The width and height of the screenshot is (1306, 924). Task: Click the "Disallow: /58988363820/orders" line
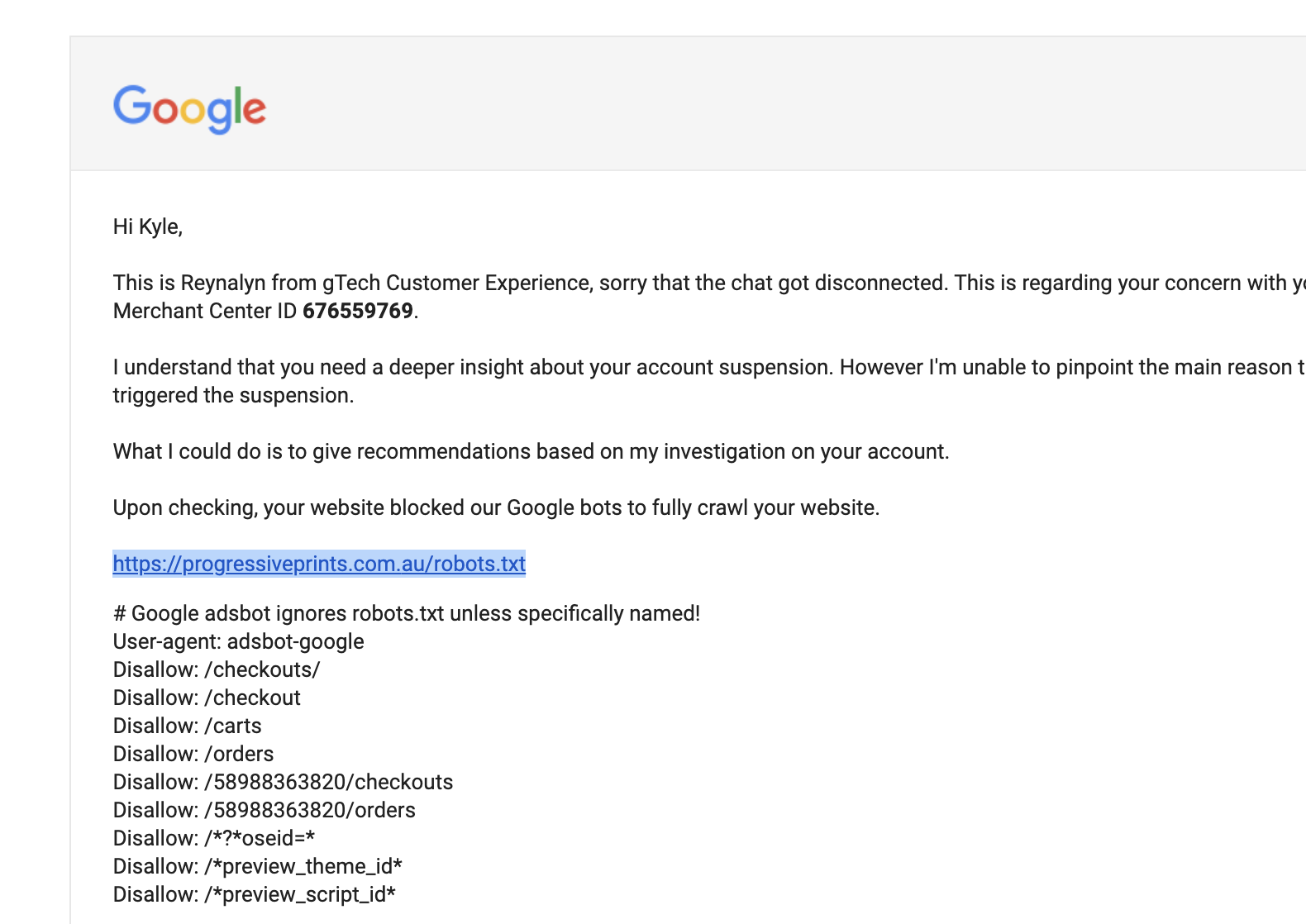(x=264, y=810)
